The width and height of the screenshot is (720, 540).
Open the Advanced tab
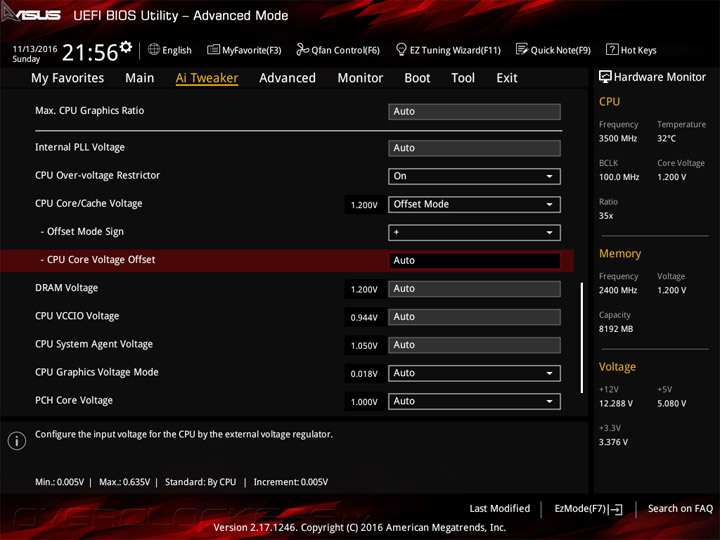point(287,78)
